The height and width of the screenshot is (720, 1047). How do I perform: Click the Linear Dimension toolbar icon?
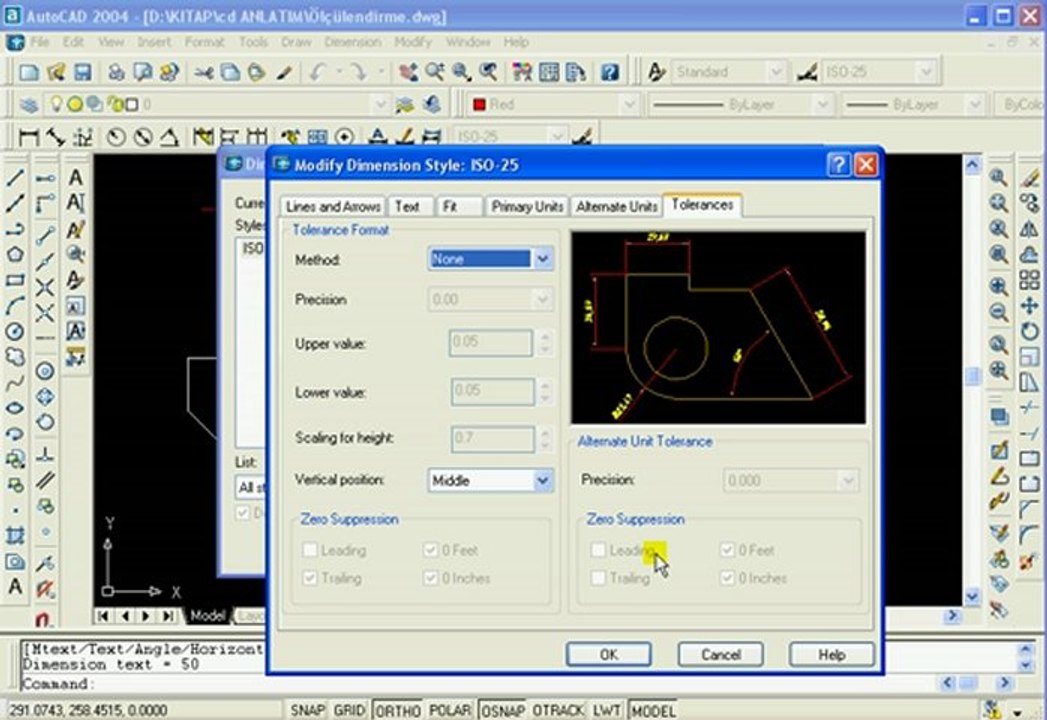click(29, 137)
